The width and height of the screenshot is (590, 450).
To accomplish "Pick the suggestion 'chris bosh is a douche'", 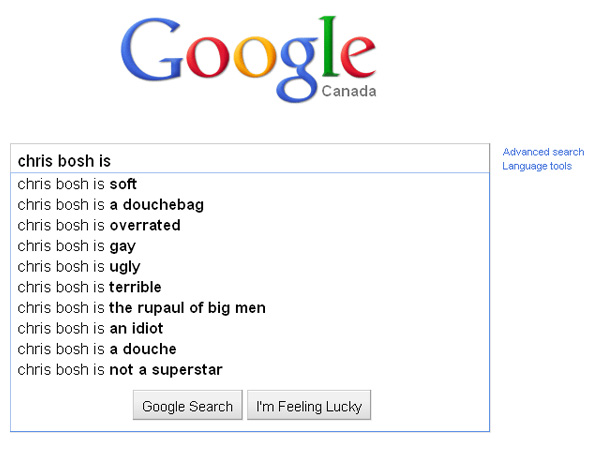I will coord(250,349).
